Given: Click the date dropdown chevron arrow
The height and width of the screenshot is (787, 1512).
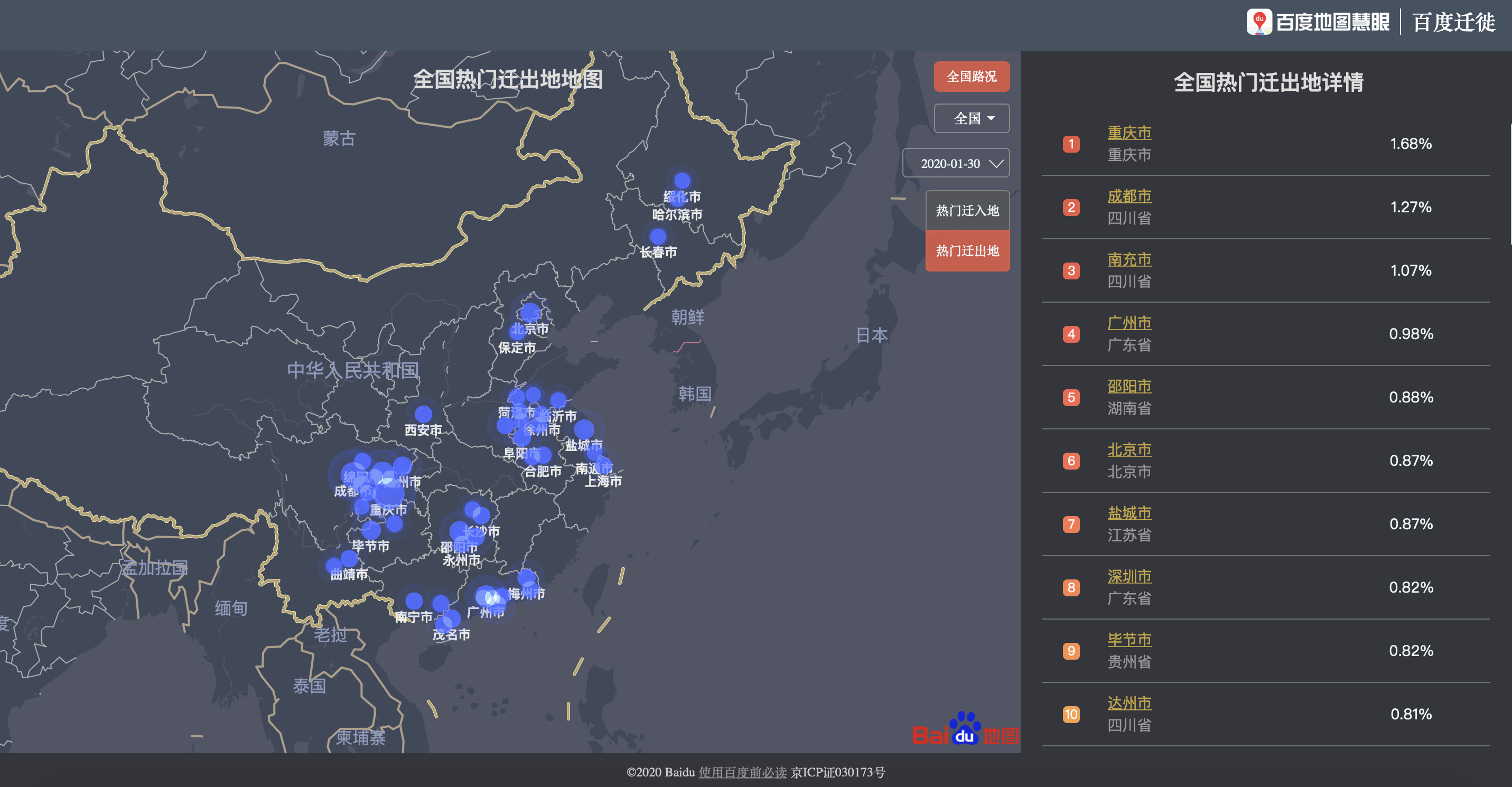Looking at the screenshot, I should click(x=996, y=164).
